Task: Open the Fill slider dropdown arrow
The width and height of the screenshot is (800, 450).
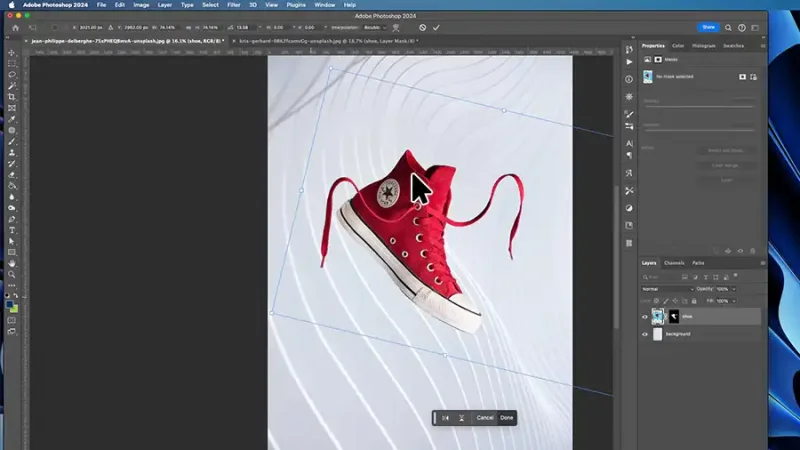Action: [x=734, y=301]
